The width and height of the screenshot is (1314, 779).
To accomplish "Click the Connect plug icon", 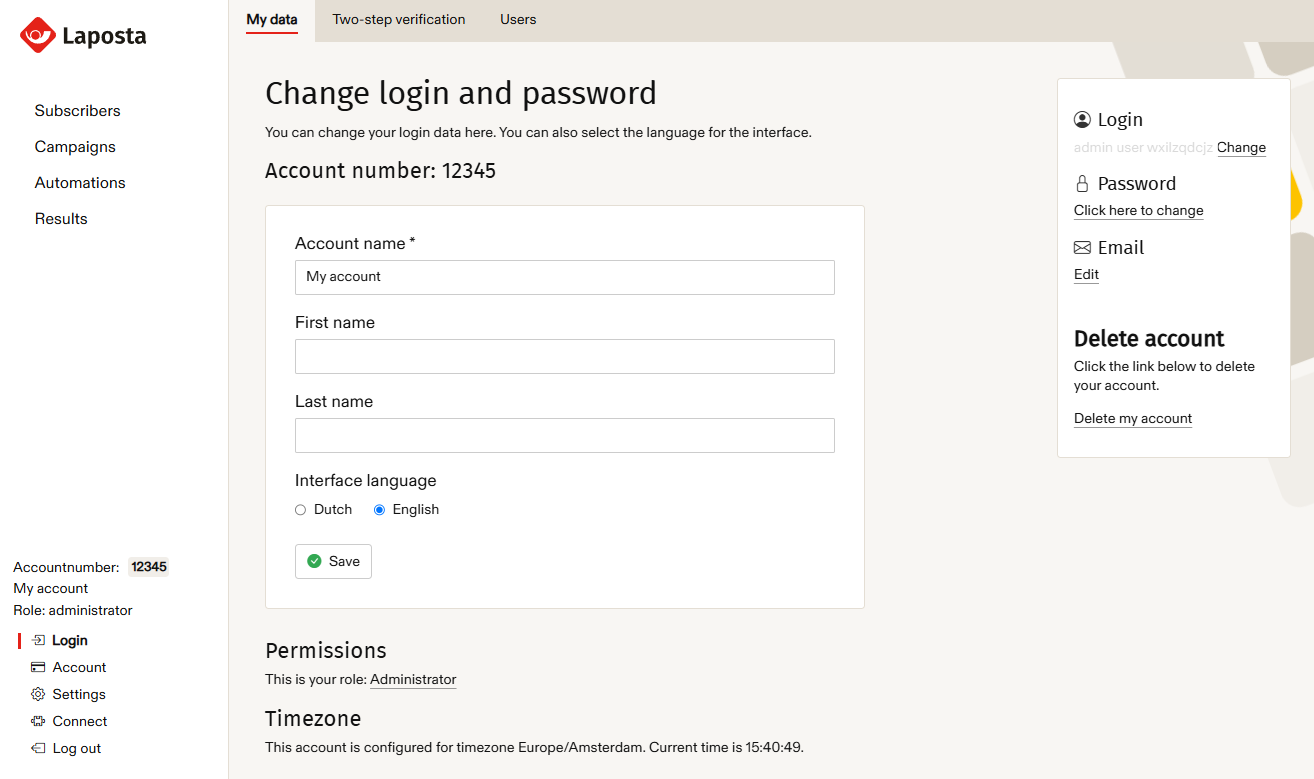I will [x=38, y=721].
